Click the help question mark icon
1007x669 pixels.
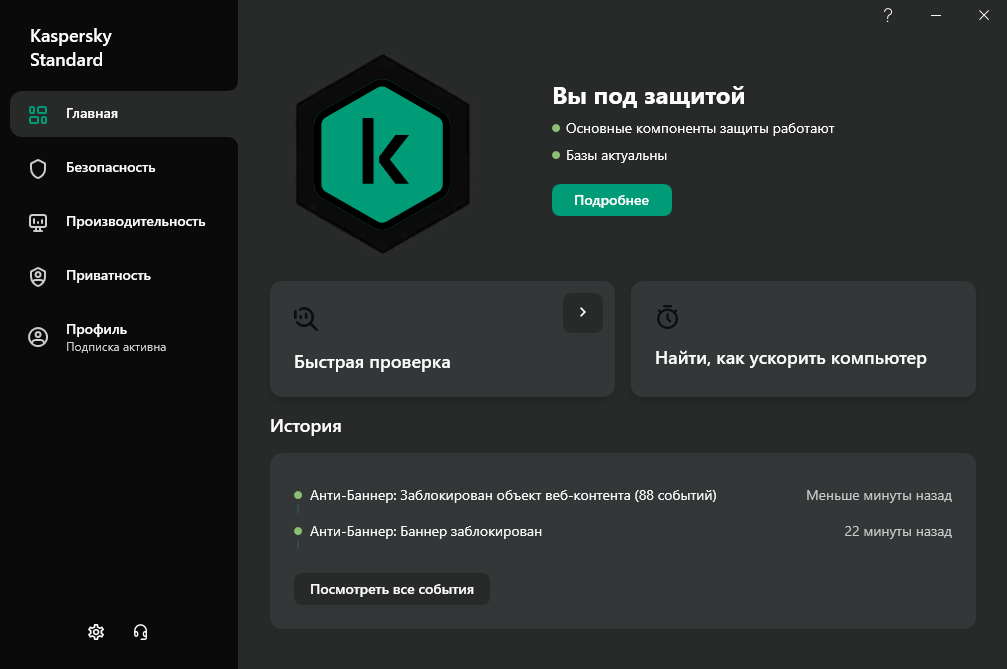888,15
